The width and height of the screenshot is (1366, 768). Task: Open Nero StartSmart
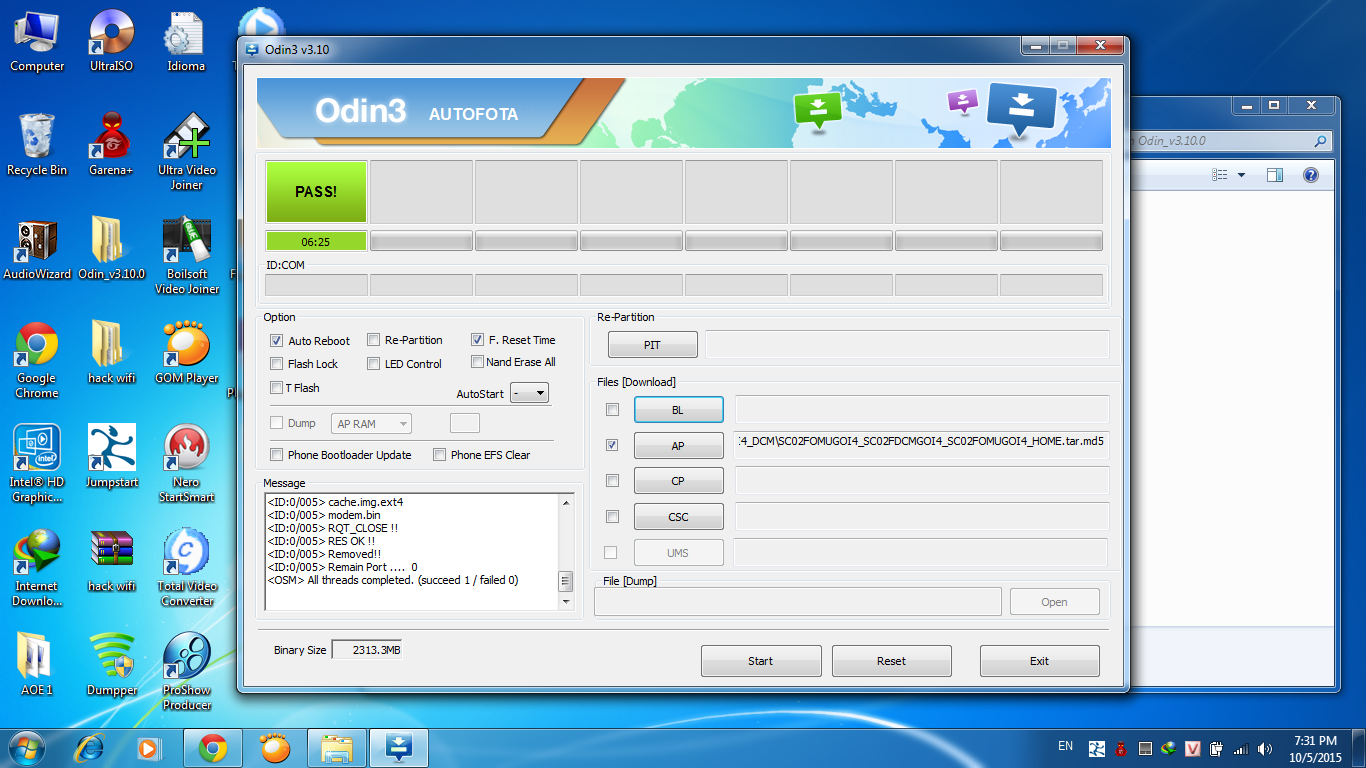tap(186, 465)
